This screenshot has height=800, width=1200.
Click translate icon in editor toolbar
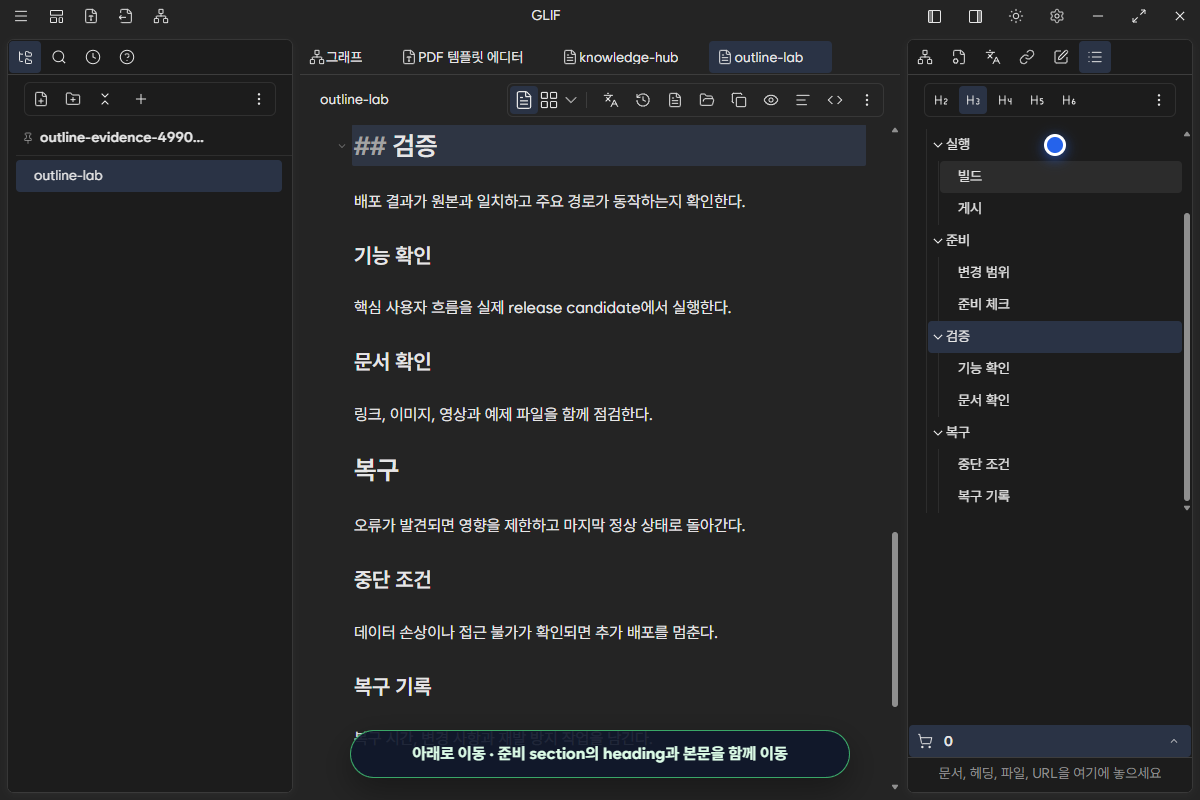[x=611, y=100]
